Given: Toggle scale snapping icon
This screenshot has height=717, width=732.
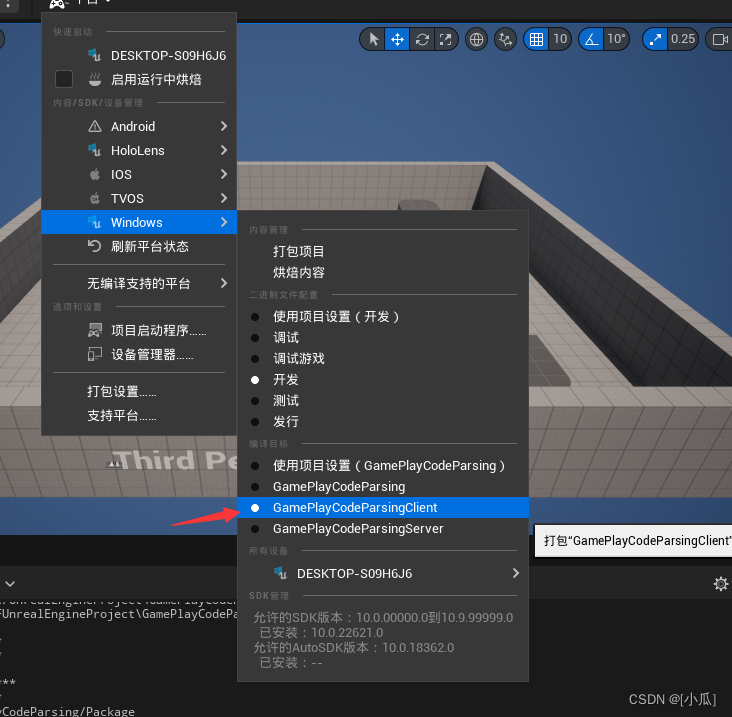Looking at the screenshot, I should (x=655, y=39).
